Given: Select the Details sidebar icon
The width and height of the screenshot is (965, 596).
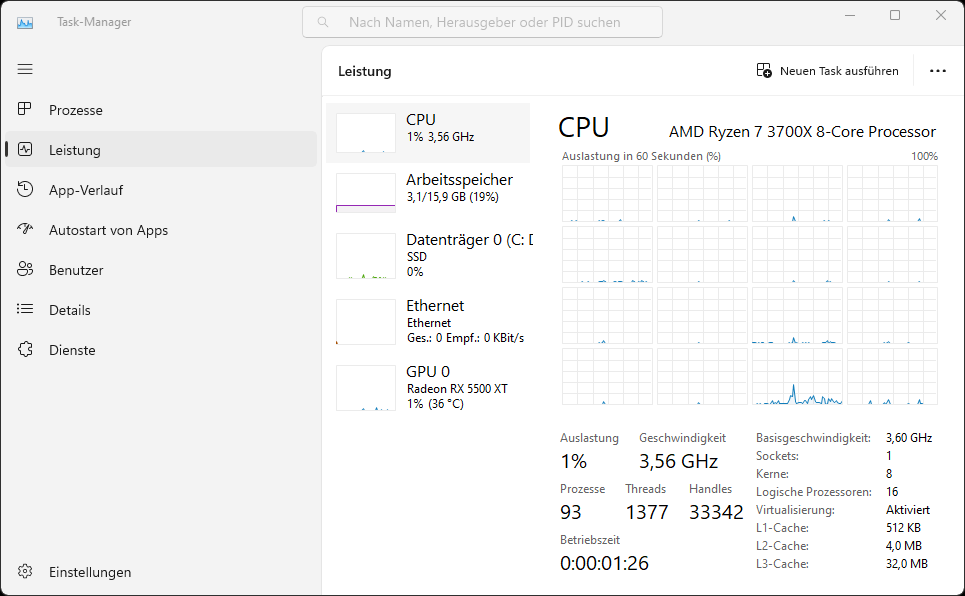Looking at the screenshot, I should coord(25,309).
